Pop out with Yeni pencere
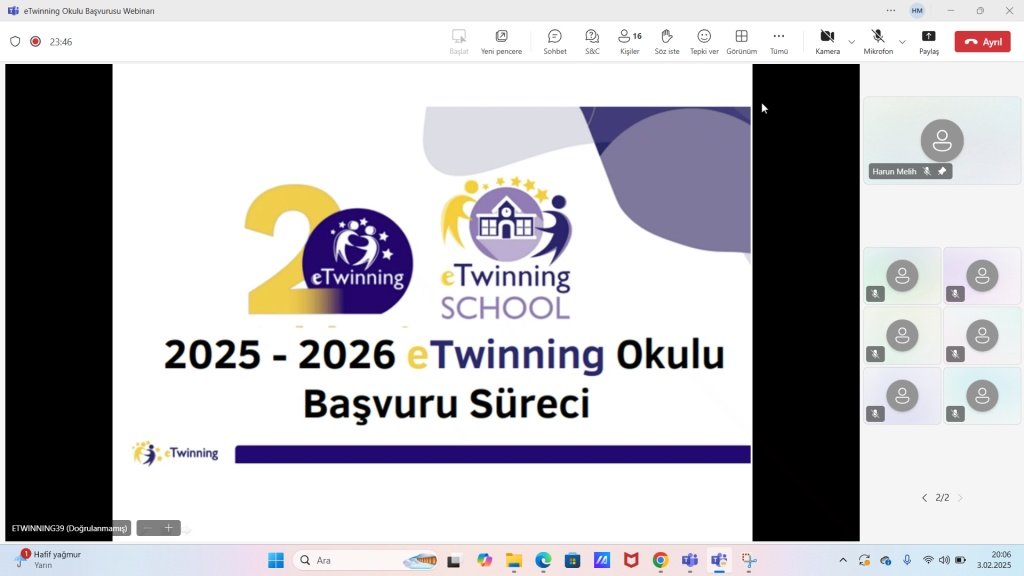The width and height of the screenshot is (1024, 576). [x=501, y=42]
